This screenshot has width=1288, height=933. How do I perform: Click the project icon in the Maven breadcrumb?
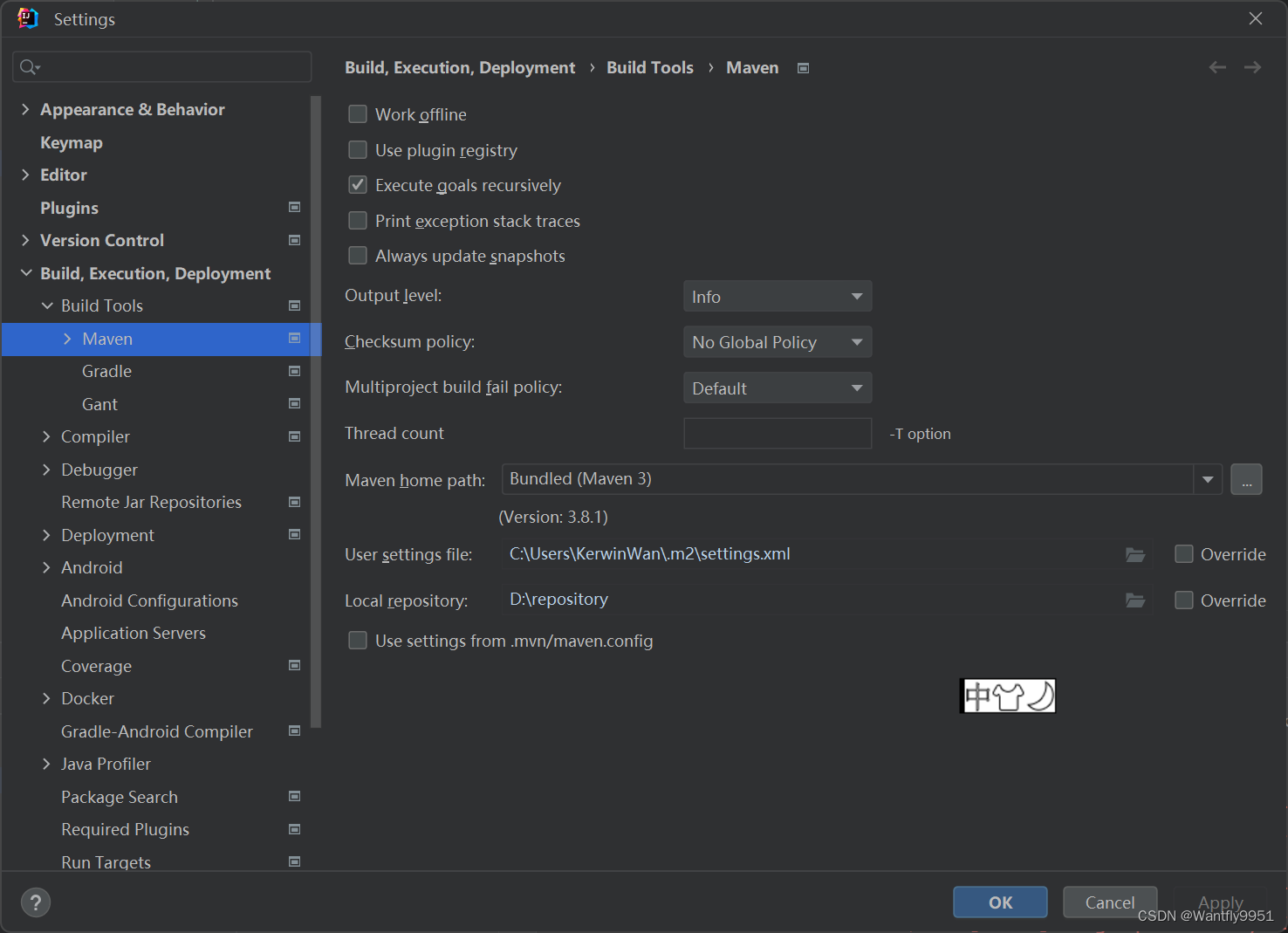[804, 68]
